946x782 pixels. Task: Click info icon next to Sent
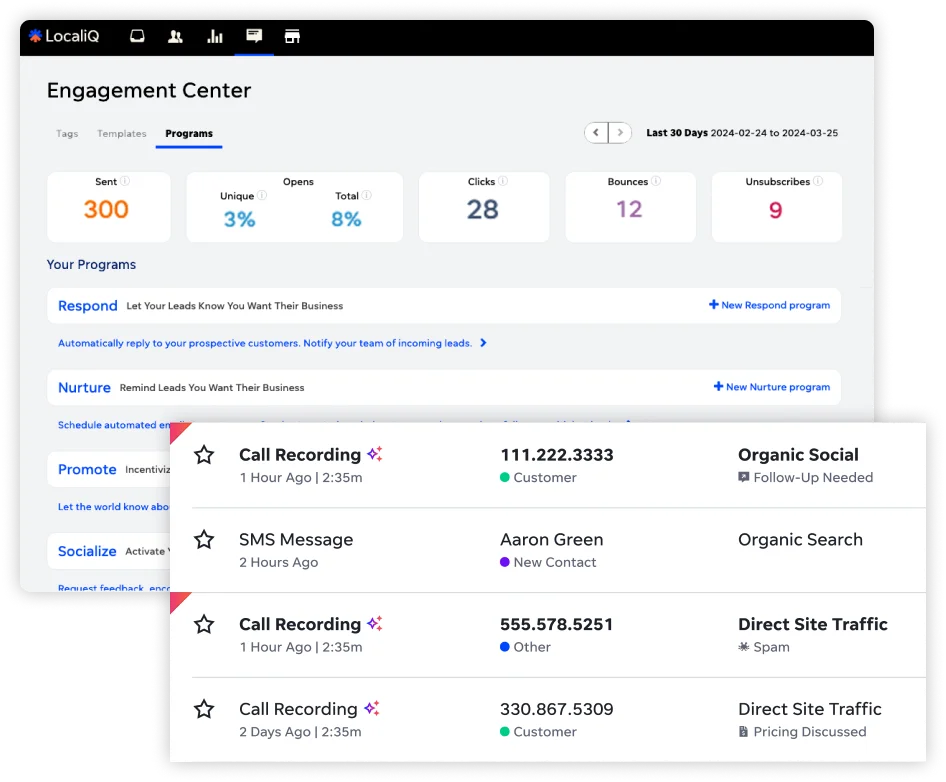125,181
